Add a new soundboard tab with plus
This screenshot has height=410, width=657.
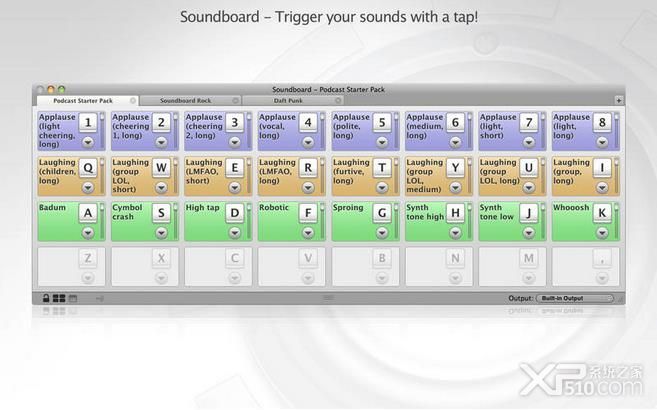(618, 101)
